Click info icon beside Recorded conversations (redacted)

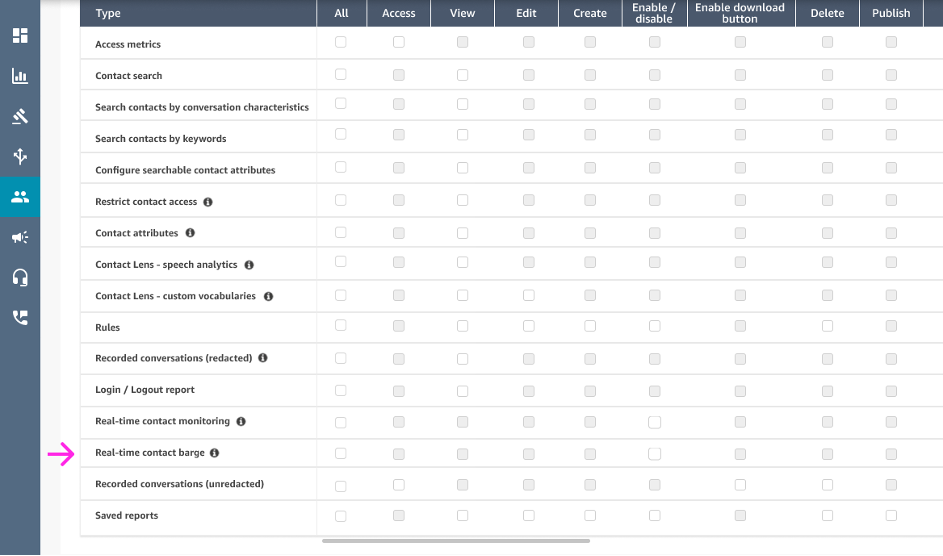tap(263, 358)
